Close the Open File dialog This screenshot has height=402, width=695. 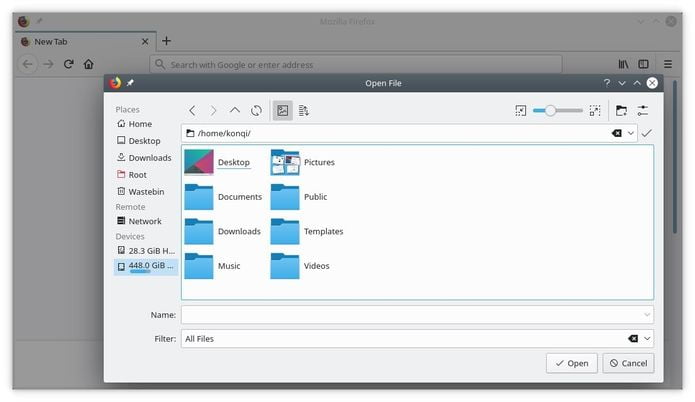point(652,83)
